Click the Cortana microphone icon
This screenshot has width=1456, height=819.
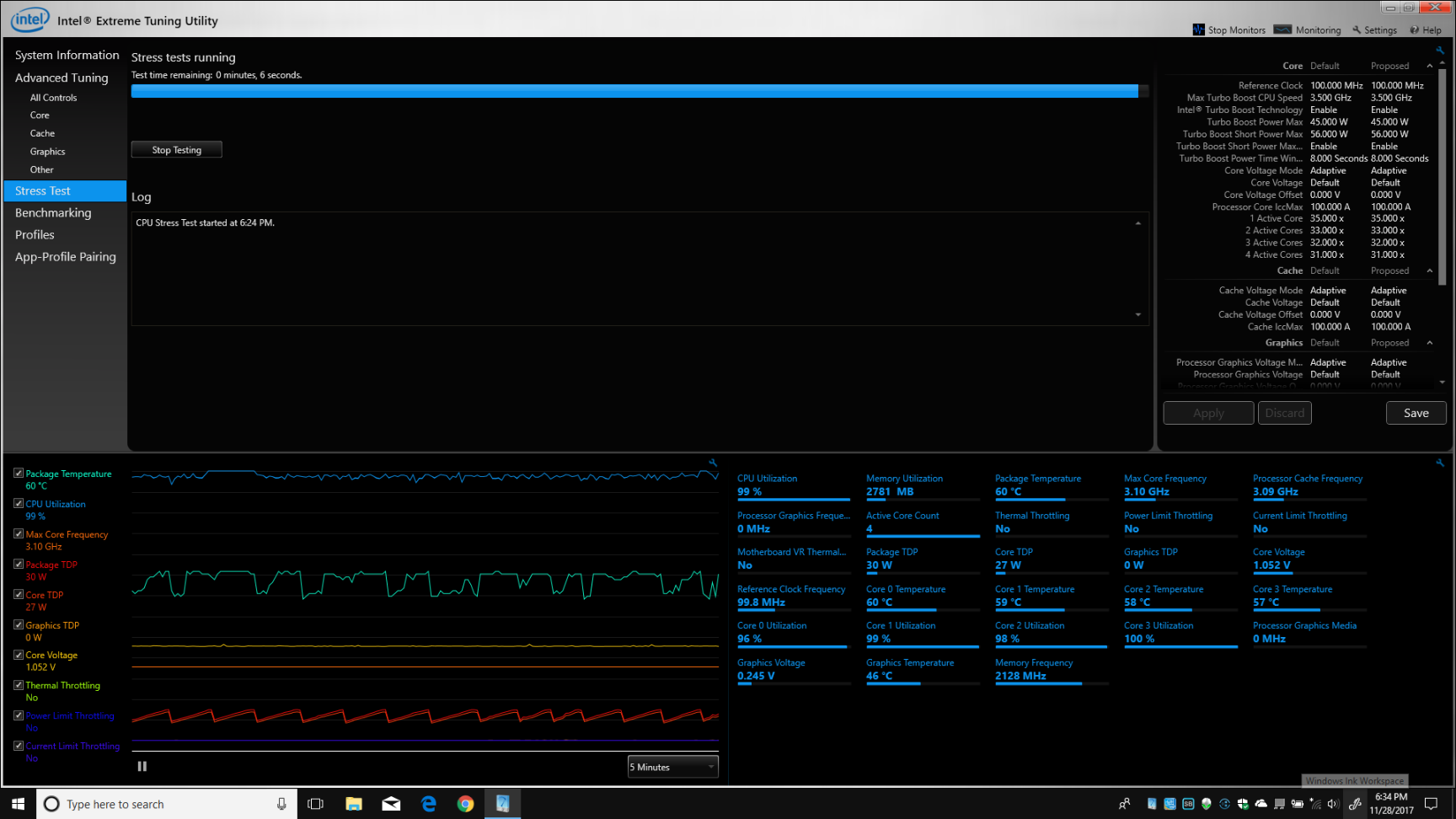[x=281, y=804]
